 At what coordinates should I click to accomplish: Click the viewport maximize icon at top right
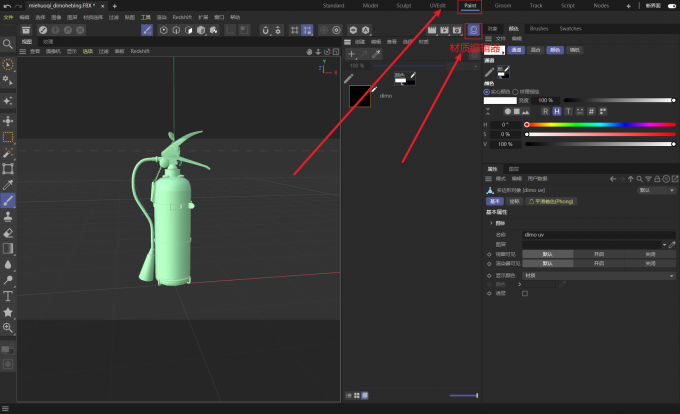[336, 52]
